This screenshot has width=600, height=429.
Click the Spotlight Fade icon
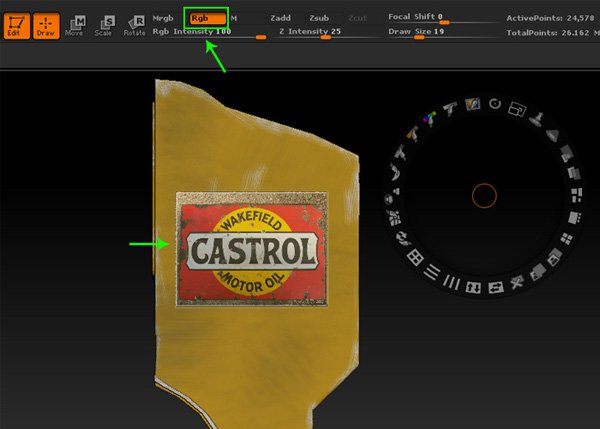coord(574,173)
